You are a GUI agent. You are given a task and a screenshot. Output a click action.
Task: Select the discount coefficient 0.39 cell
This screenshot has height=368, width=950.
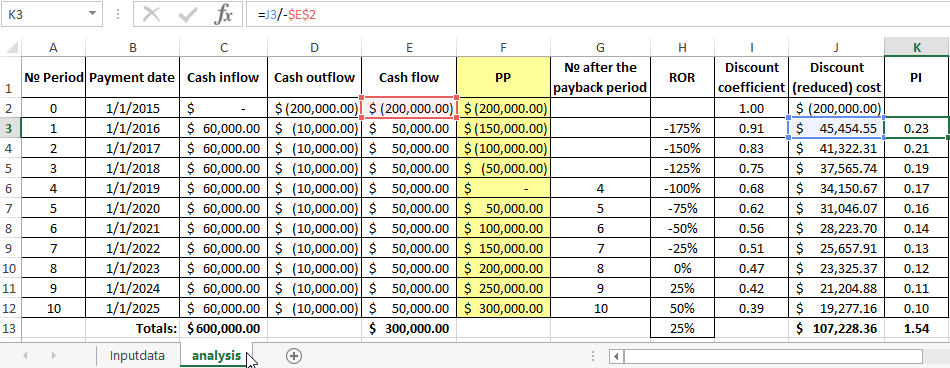click(752, 309)
